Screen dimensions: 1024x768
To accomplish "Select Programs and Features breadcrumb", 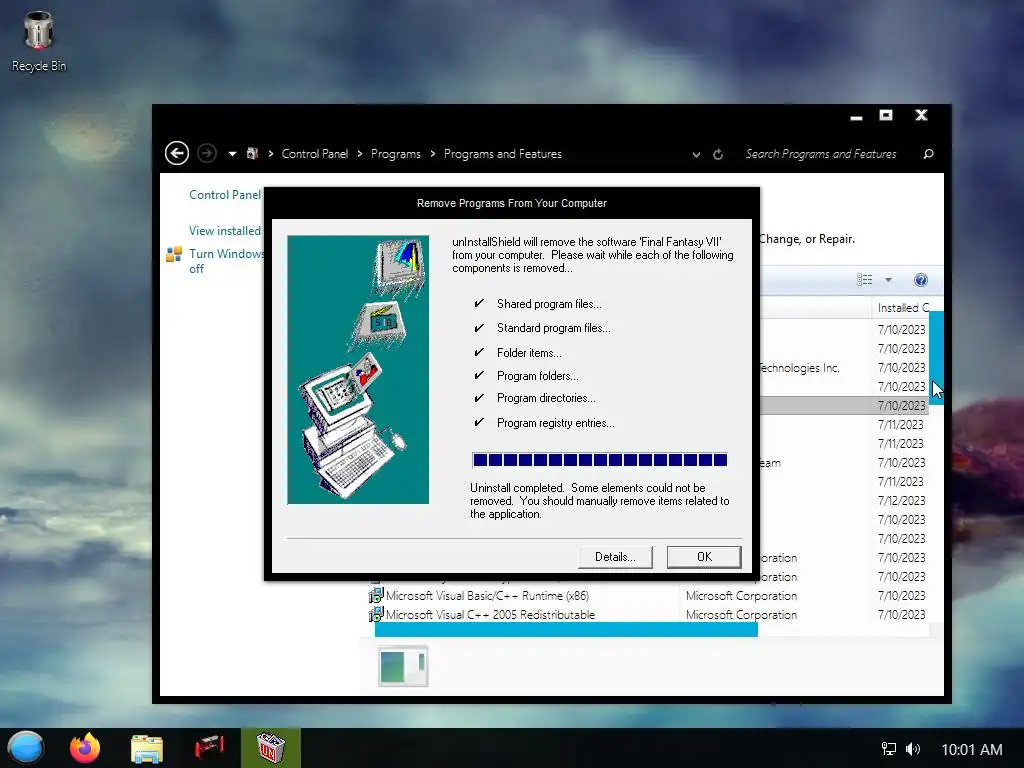I will pyautogui.click(x=503, y=154).
